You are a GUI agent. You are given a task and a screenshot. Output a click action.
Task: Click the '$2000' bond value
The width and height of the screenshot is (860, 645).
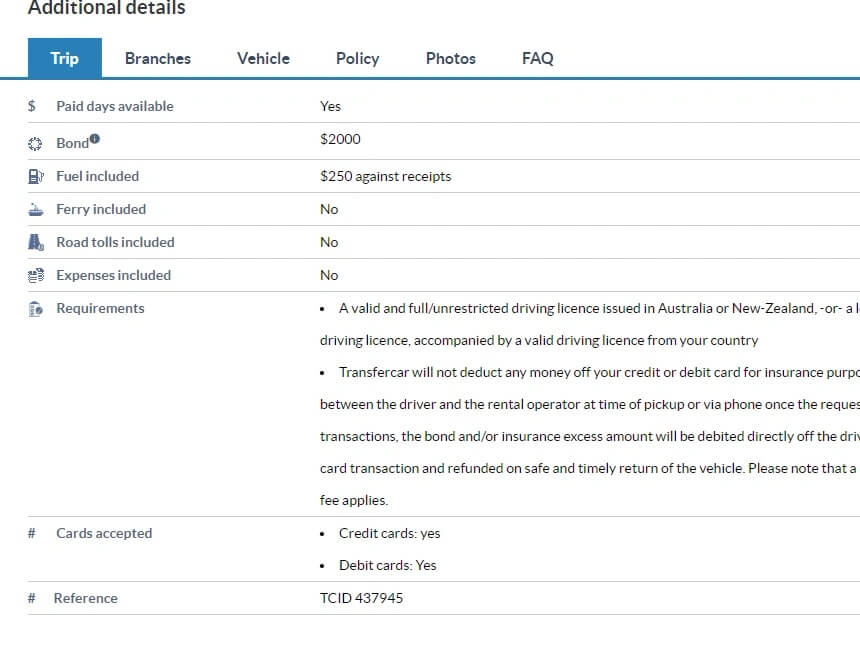coord(340,139)
